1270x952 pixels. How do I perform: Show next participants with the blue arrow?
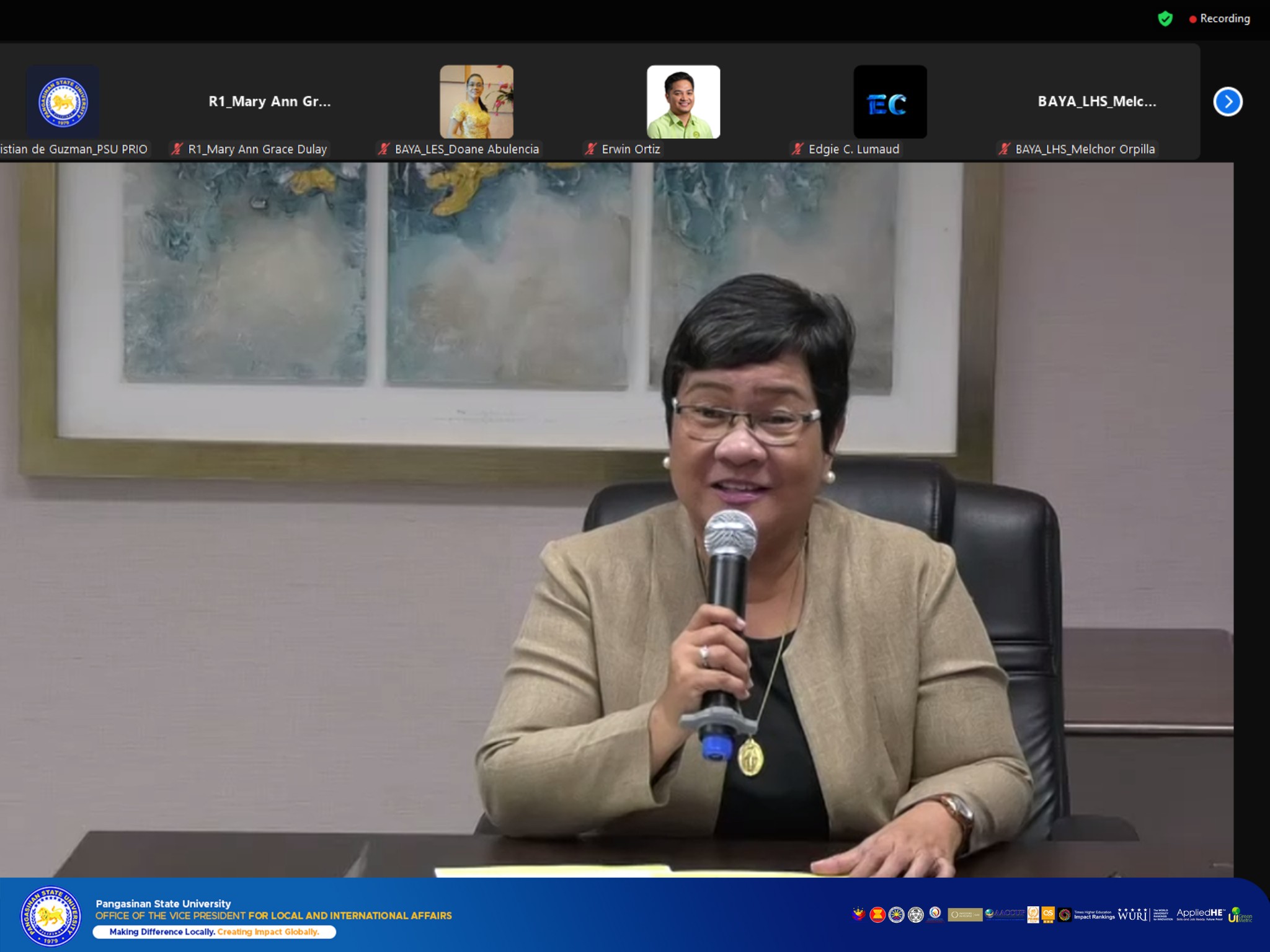1227,102
